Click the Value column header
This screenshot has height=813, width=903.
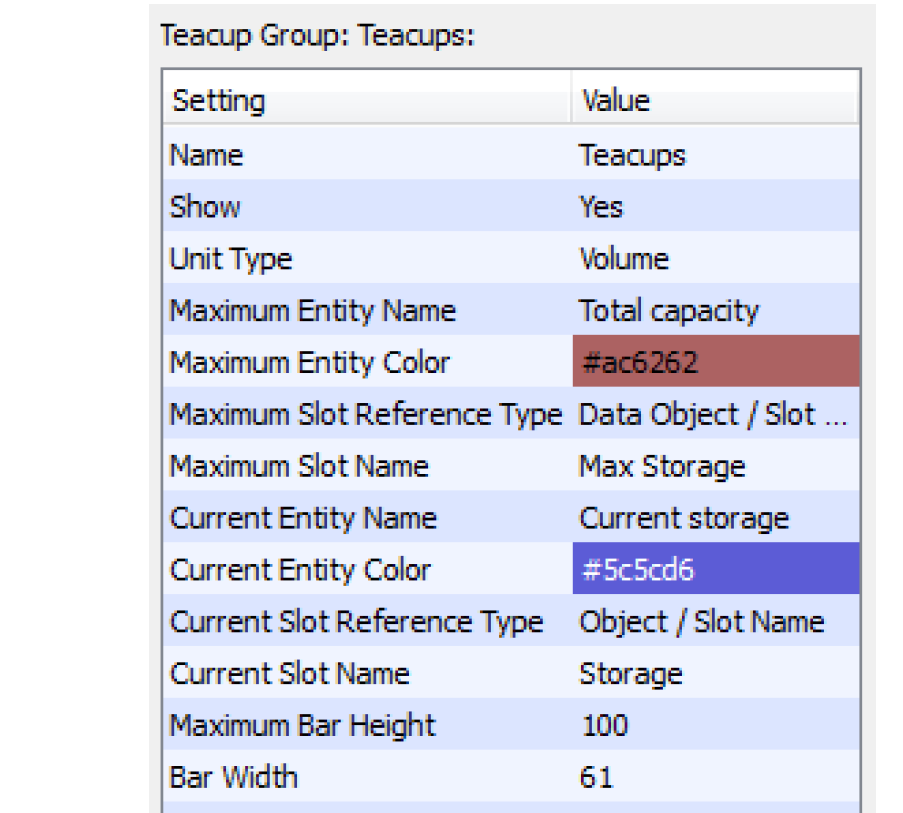click(x=715, y=101)
